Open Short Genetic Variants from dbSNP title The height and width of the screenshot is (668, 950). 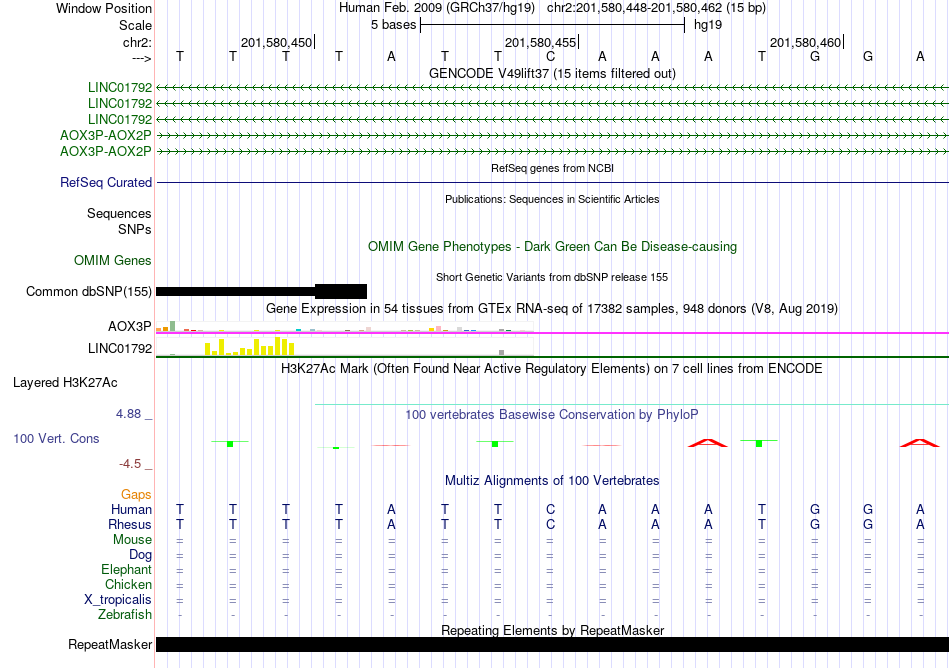[x=552, y=277]
